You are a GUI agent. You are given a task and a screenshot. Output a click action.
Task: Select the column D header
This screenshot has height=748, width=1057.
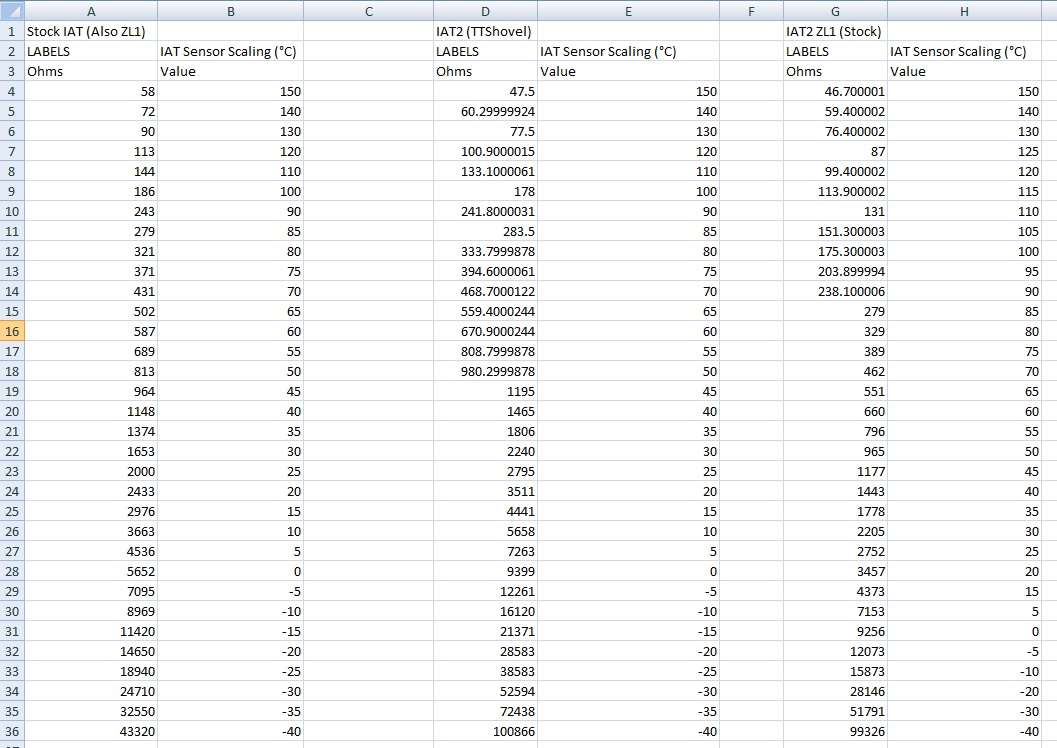(x=485, y=11)
